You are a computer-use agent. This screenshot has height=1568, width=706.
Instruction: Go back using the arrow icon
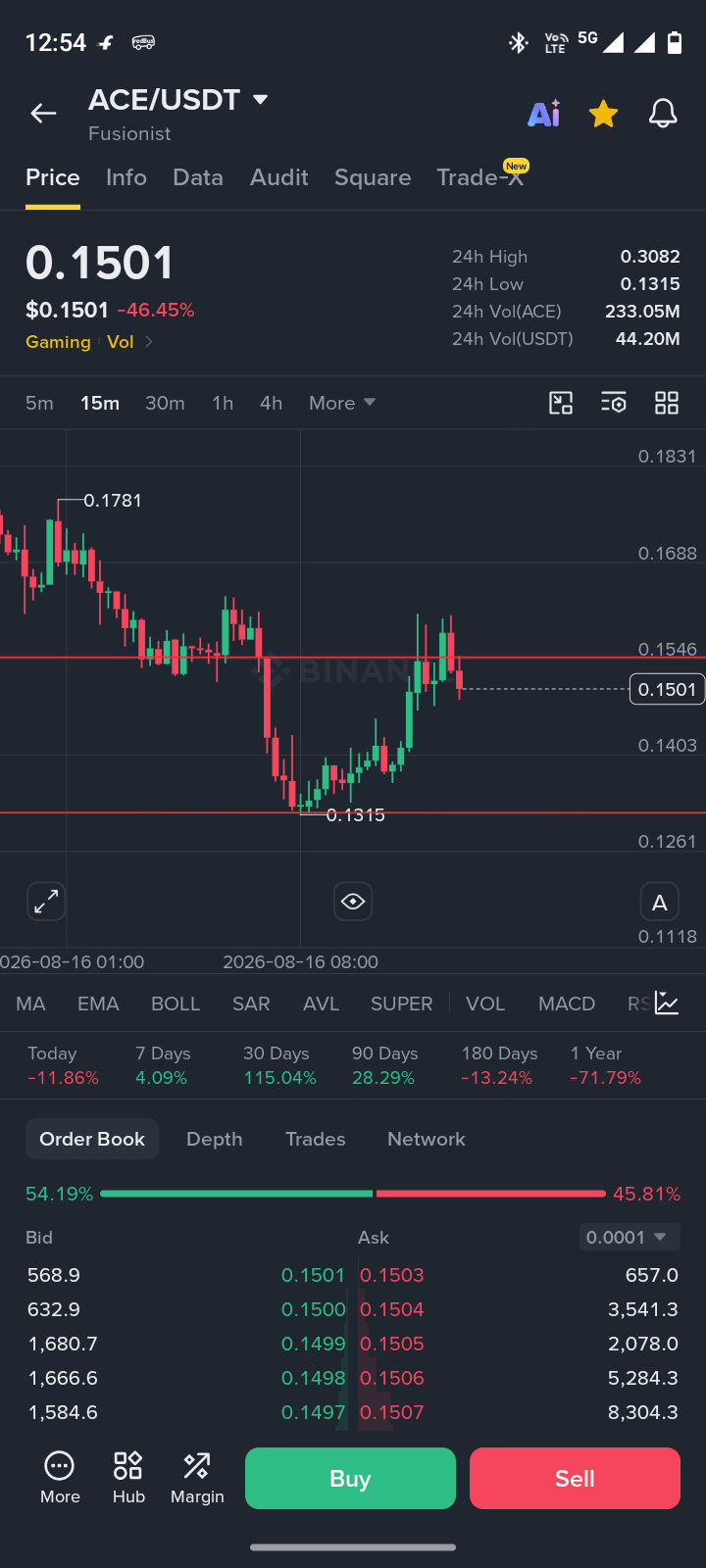point(43,114)
